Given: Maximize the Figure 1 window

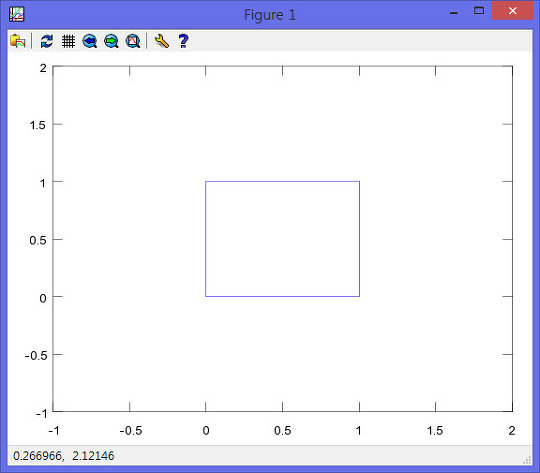Looking at the screenshot, I should coord(479,11).
